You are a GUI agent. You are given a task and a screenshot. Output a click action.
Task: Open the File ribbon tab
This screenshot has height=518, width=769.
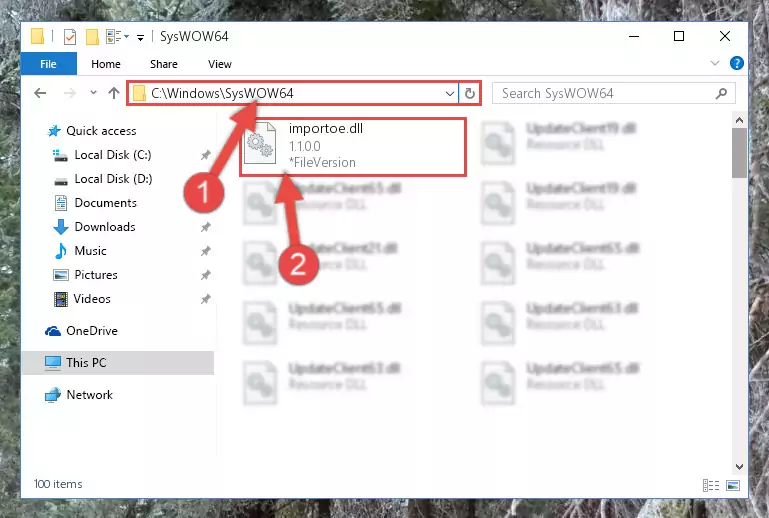pos(49,64)
